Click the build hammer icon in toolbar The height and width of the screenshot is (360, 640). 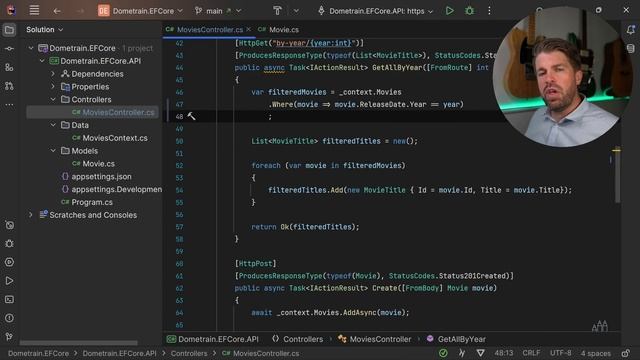coord(277,11)
